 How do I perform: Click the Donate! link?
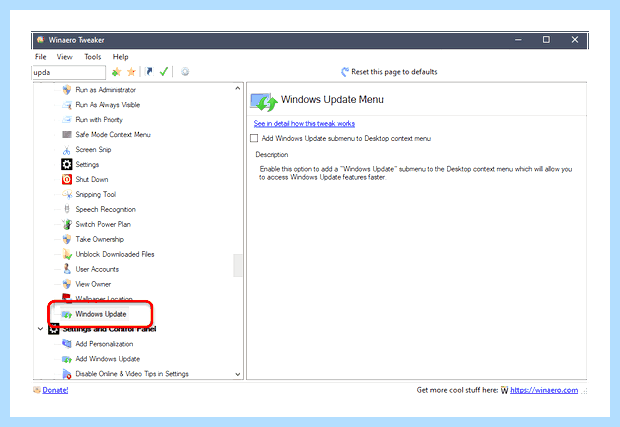click(55, 390)
